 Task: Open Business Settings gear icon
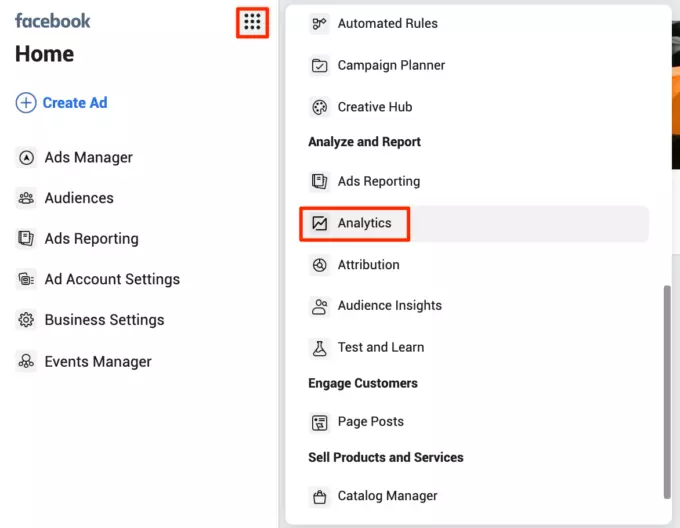click(27, 320)
